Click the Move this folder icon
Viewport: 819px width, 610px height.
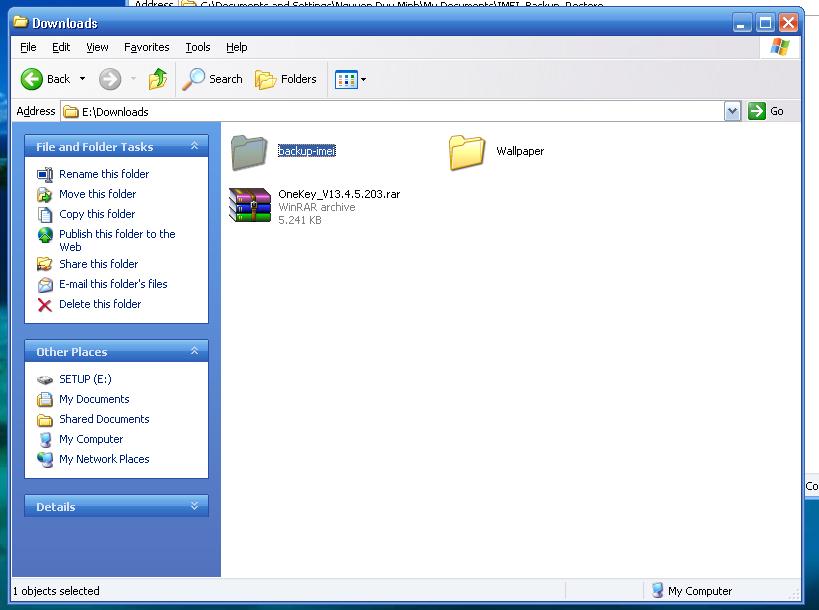click(45, 194)
